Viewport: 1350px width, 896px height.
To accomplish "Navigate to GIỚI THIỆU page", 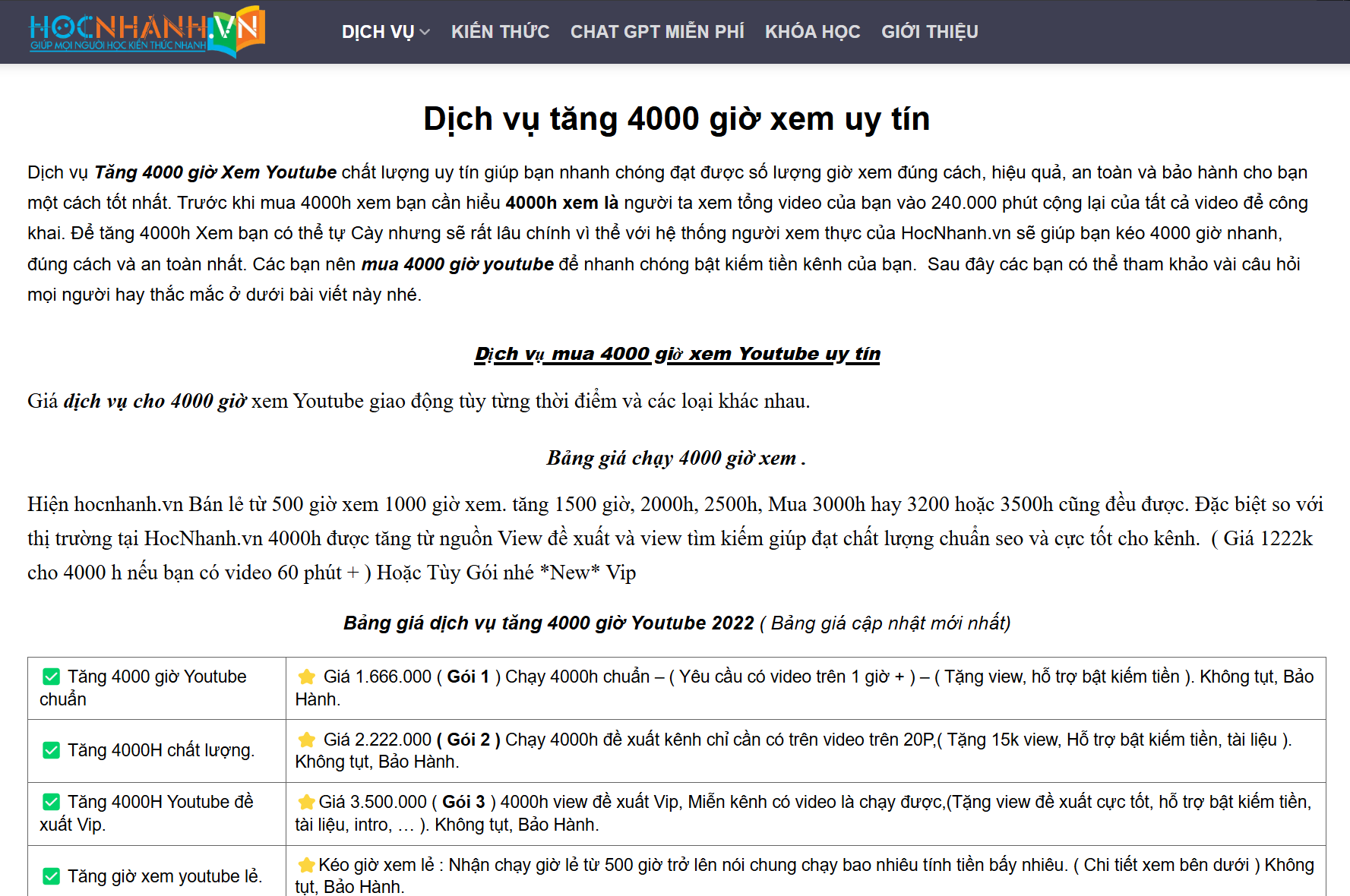I will coord(929,32).
